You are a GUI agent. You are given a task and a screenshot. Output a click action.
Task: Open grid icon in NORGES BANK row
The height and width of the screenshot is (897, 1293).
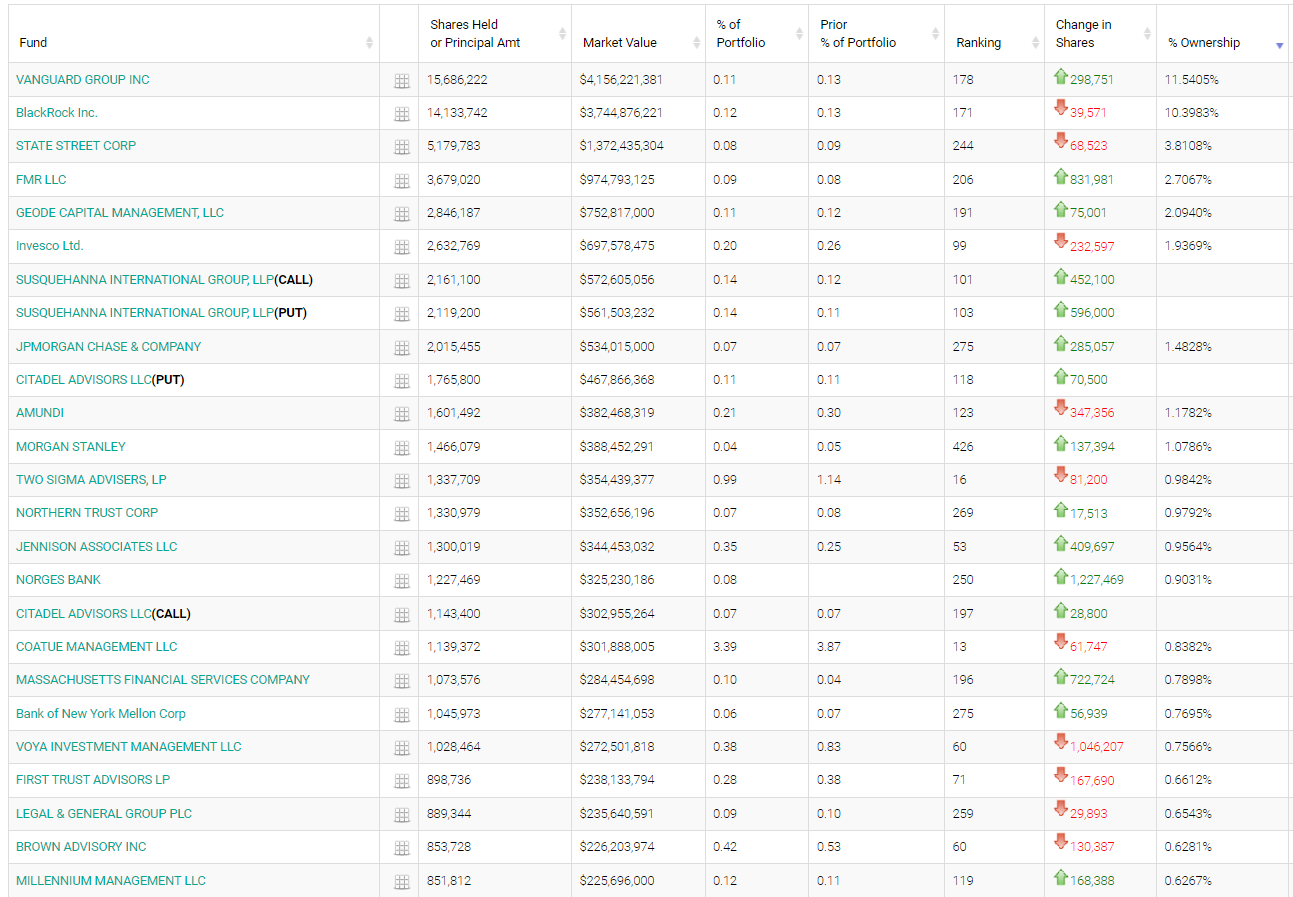[402, 581]
